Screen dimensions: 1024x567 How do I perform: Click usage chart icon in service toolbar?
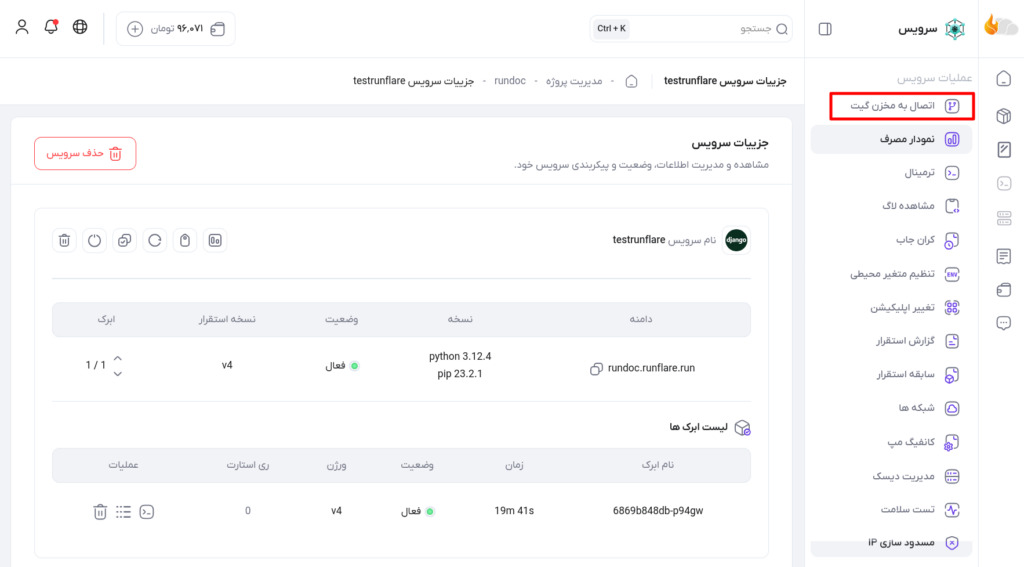click(215, 240)
